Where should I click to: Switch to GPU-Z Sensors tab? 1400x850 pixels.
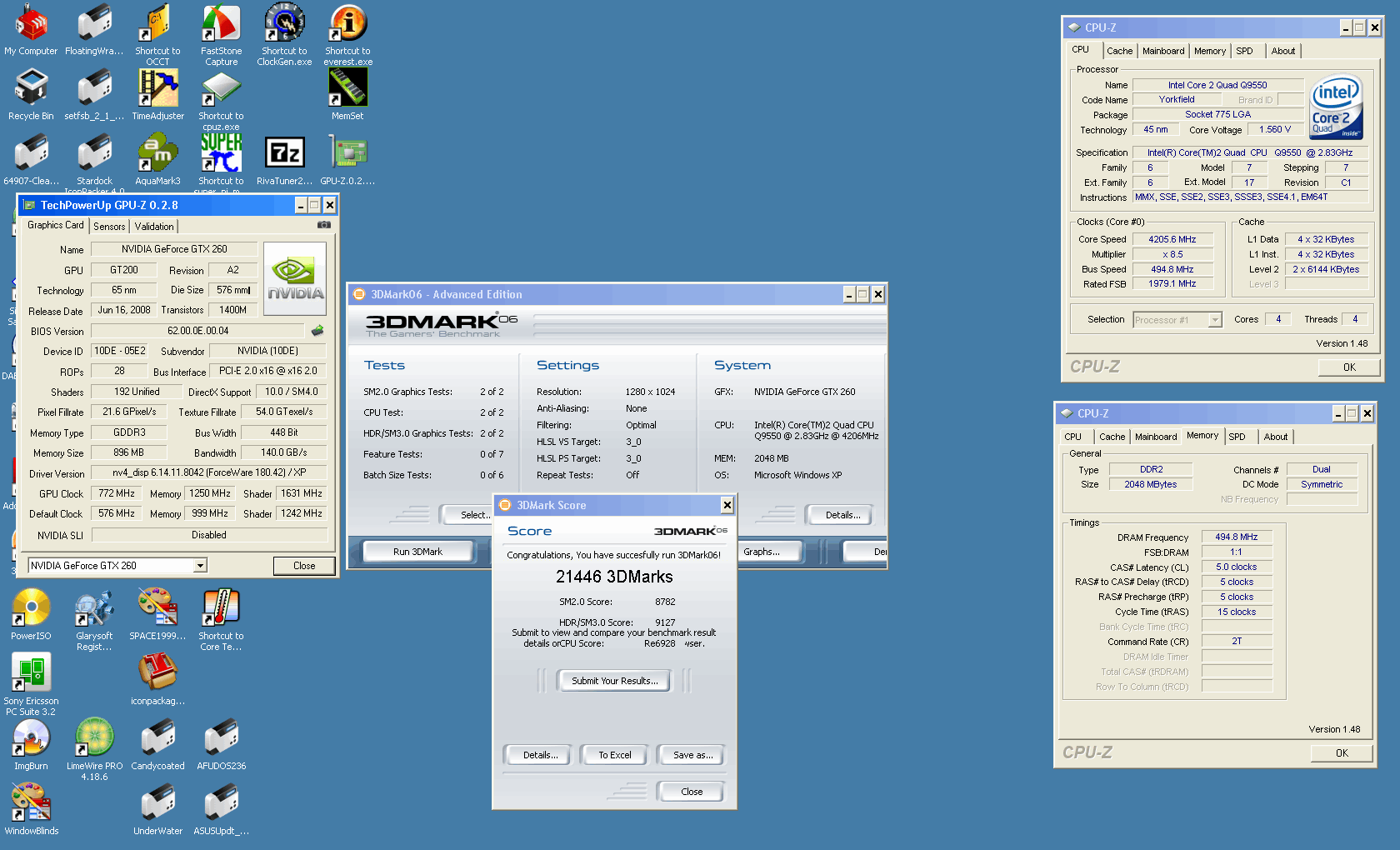(109, 227)
